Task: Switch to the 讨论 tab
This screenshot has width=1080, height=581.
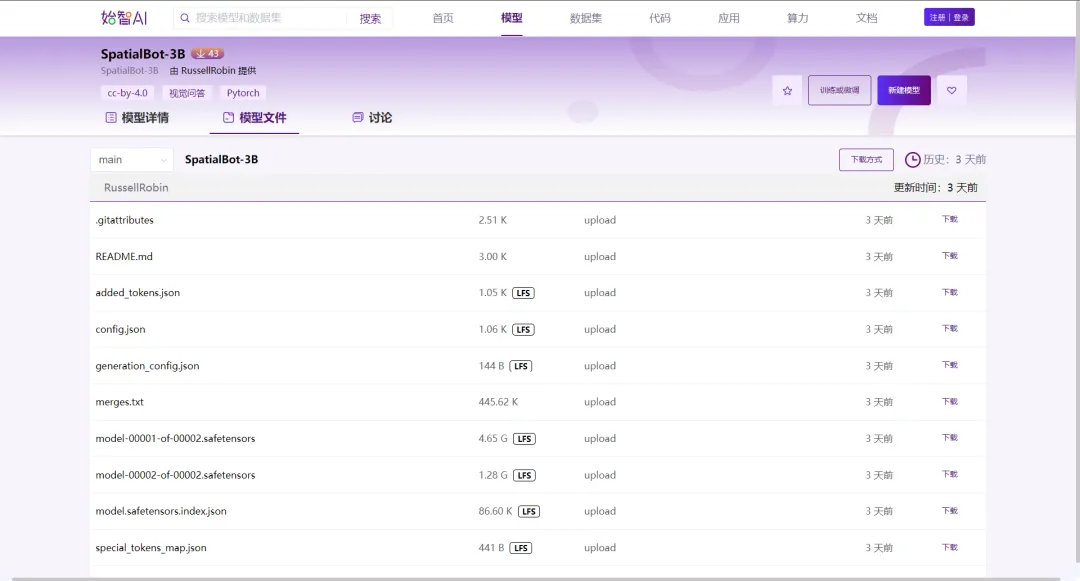Action: point(372,118)
